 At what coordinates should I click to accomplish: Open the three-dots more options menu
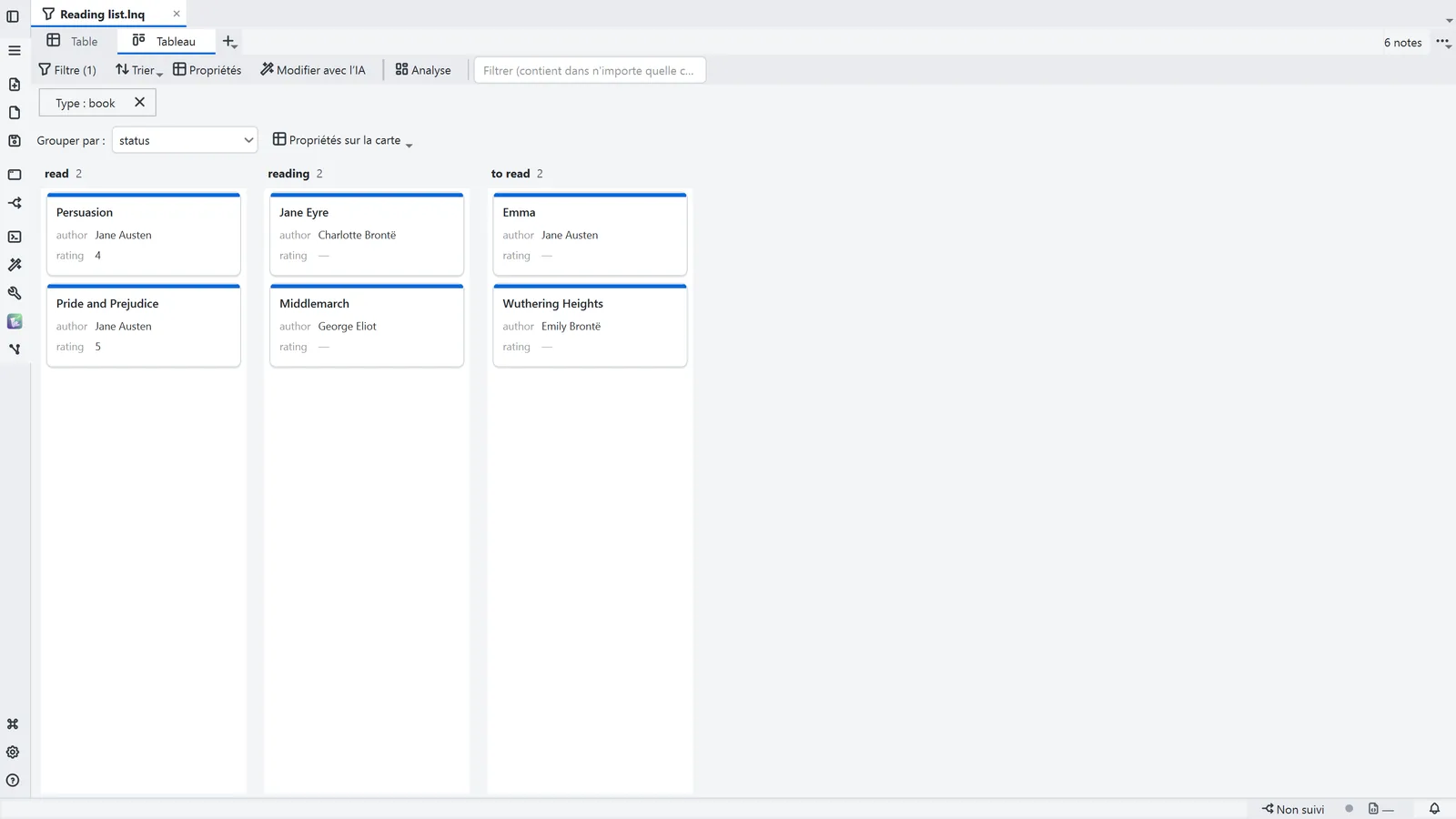(1443, 42)
